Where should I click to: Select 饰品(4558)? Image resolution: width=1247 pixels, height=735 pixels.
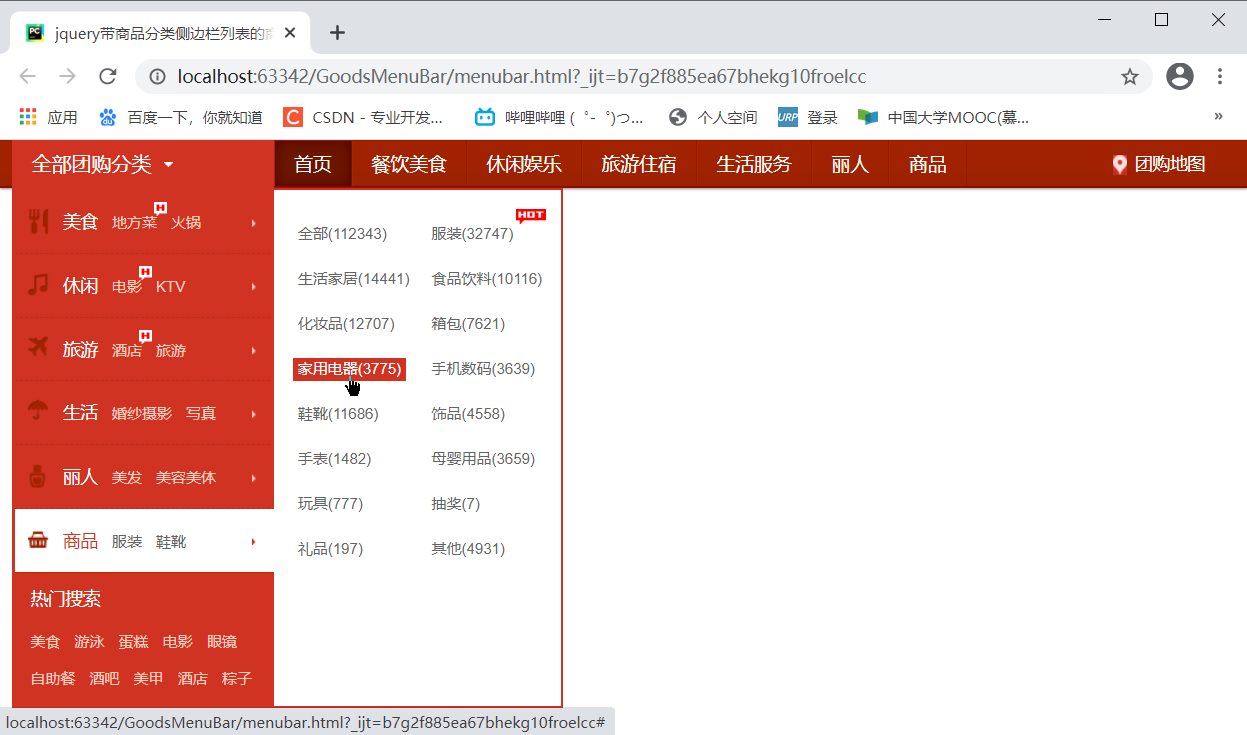point(468,414)
